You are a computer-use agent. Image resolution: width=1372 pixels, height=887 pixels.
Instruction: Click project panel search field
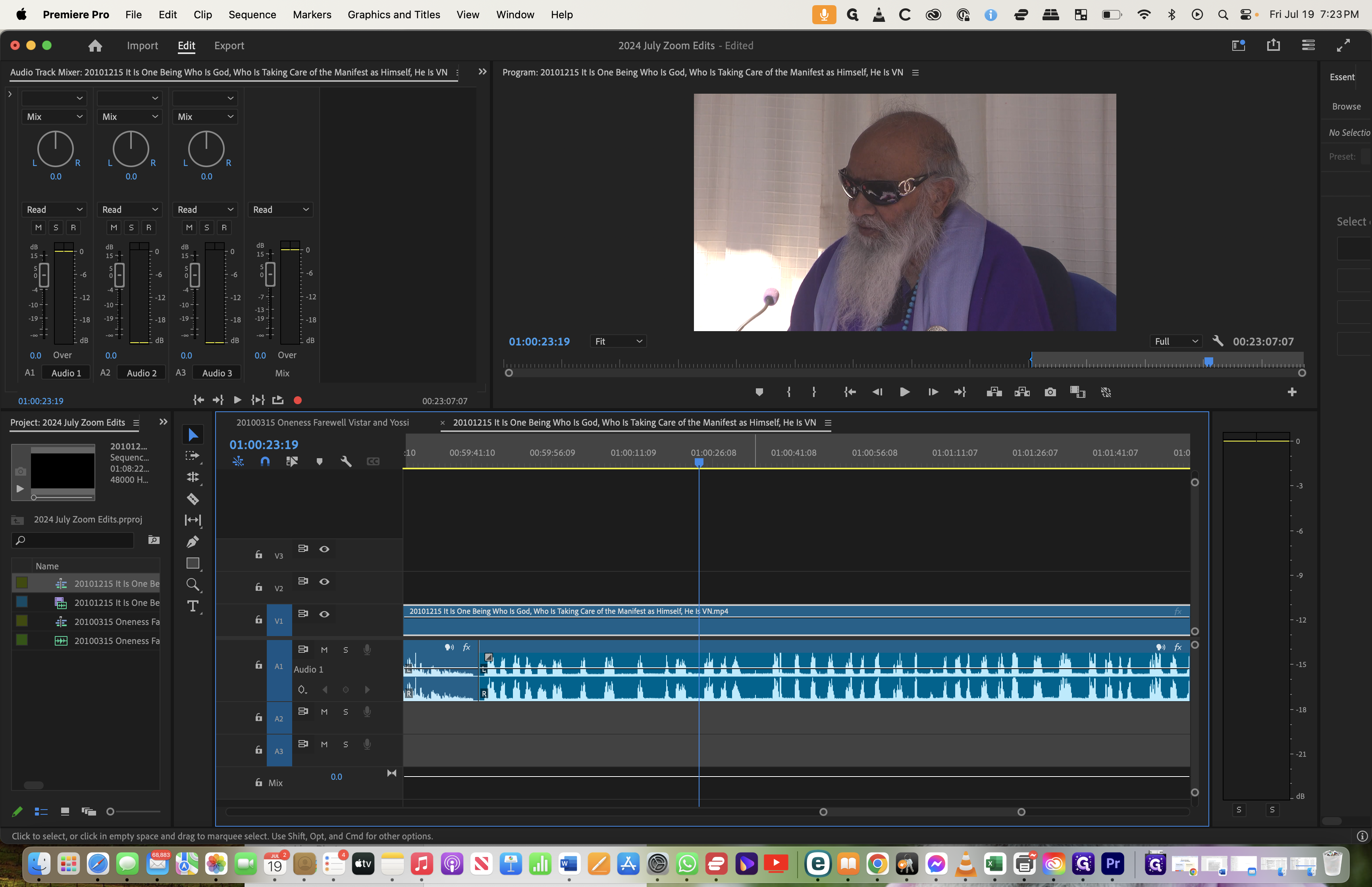(73, 540)
